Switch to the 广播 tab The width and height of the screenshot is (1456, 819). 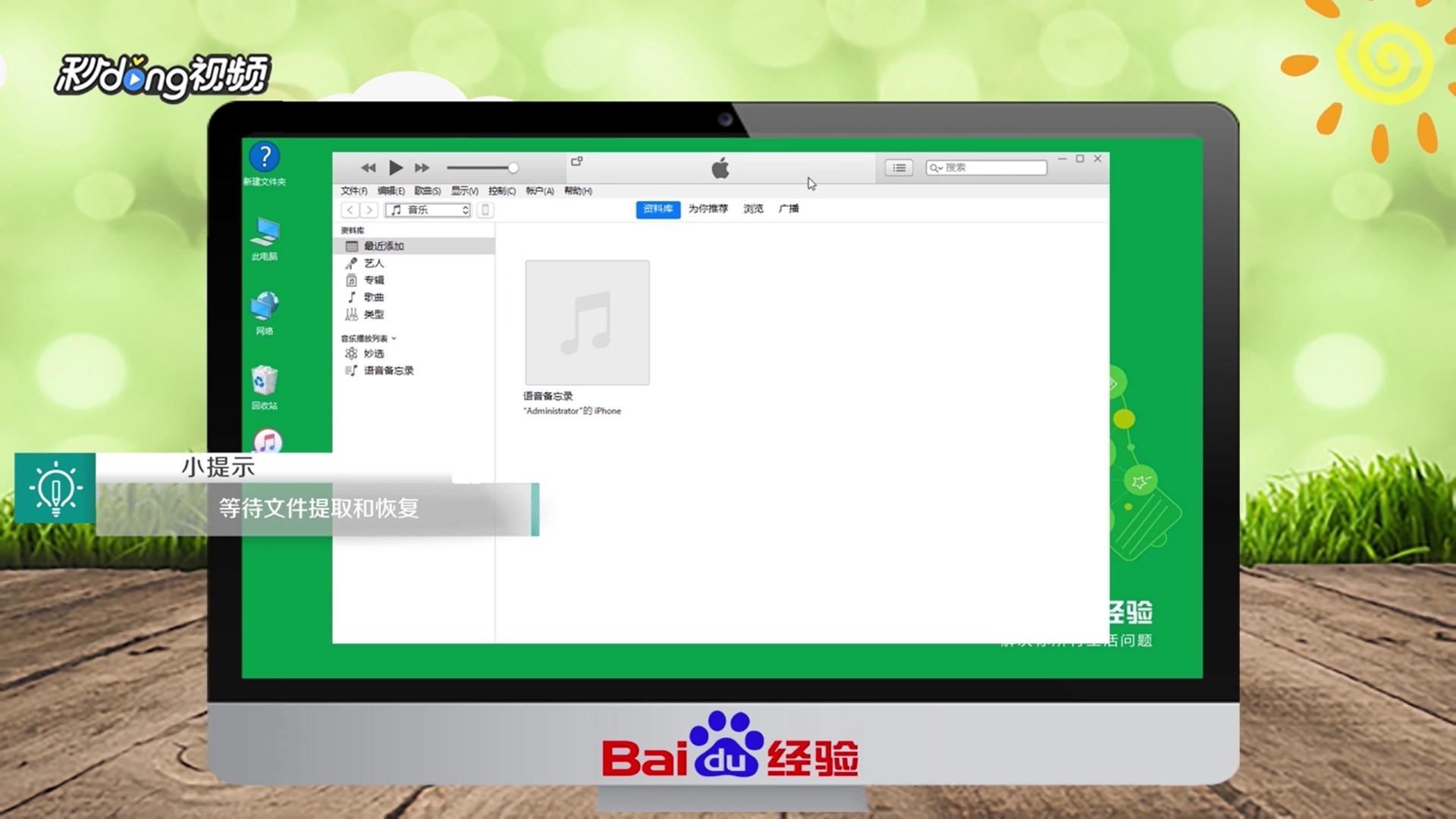pyautogui.click(x=789, y=209)
